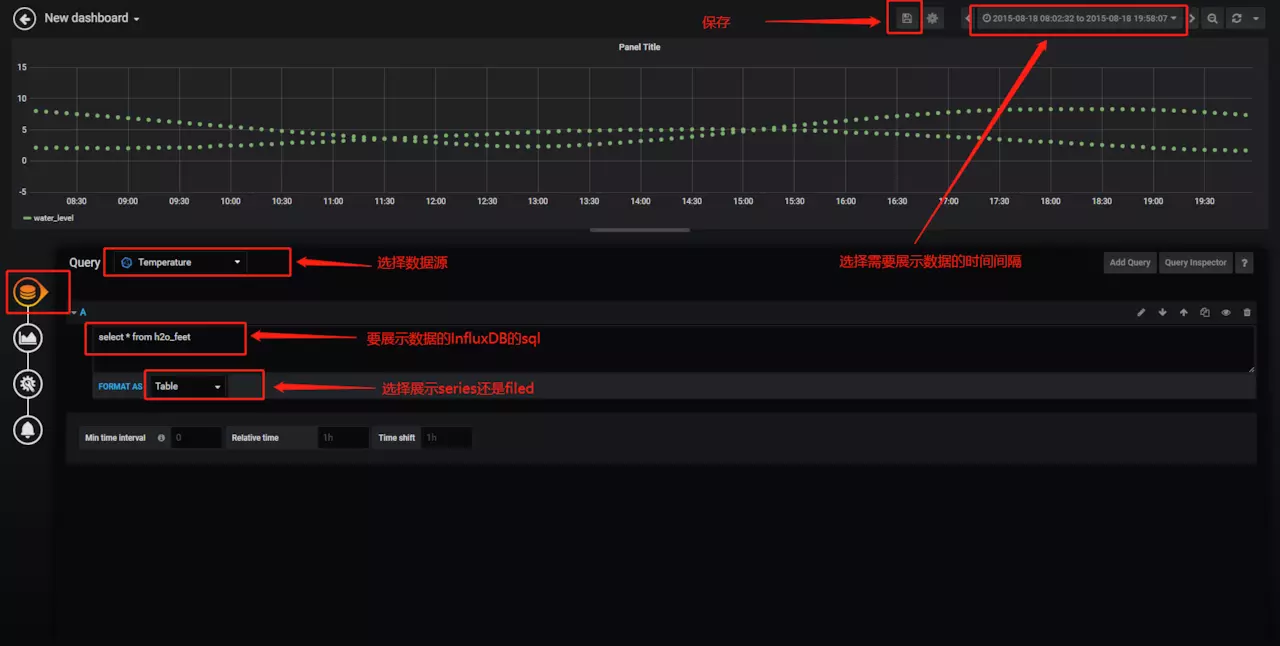This screenshot has width=1280, height=646.
Task: Open the New dashboard title dropdown
Action: pyautogui.click(x=92, y=18)
